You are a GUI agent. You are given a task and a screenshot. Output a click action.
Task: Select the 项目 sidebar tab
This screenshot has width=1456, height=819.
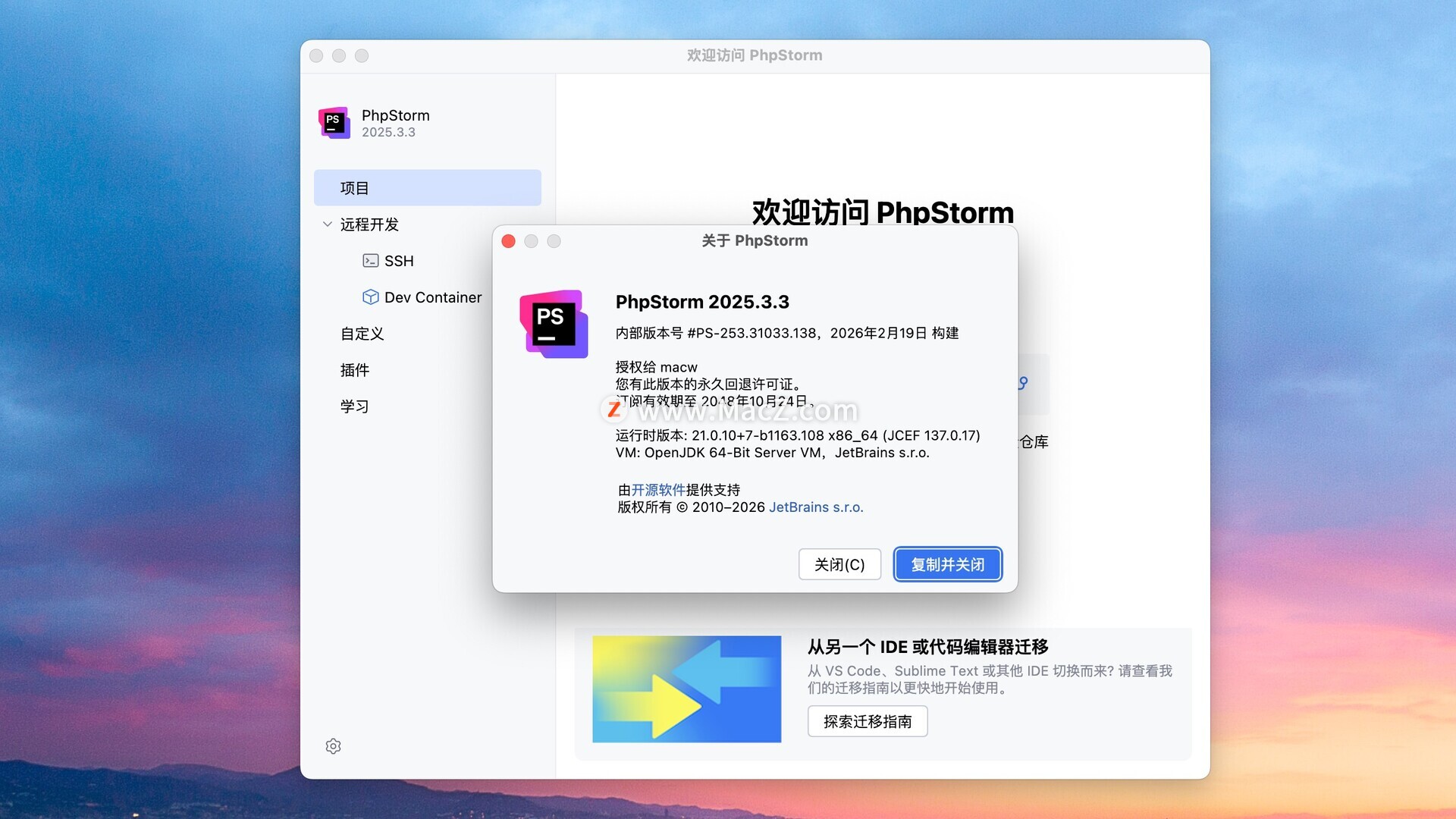pyautogui.click(x=427, y=188)
